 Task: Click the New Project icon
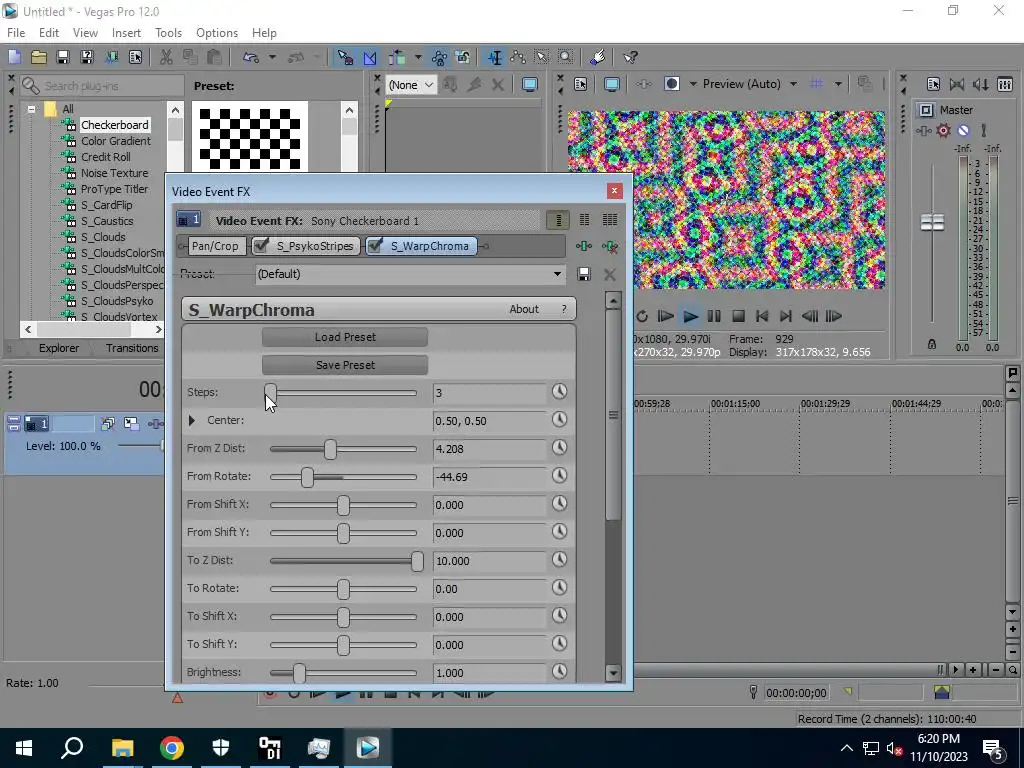point(14,57)
